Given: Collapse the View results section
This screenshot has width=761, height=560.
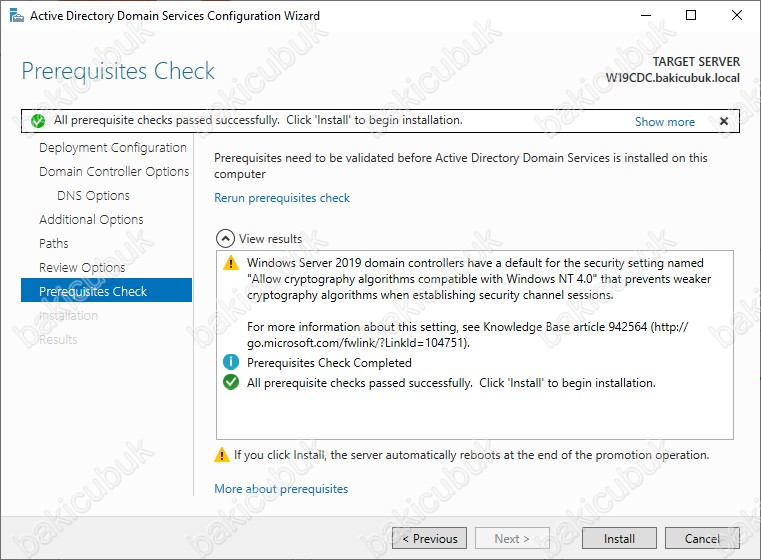Looking at the screenshot, I should (225, 239).
